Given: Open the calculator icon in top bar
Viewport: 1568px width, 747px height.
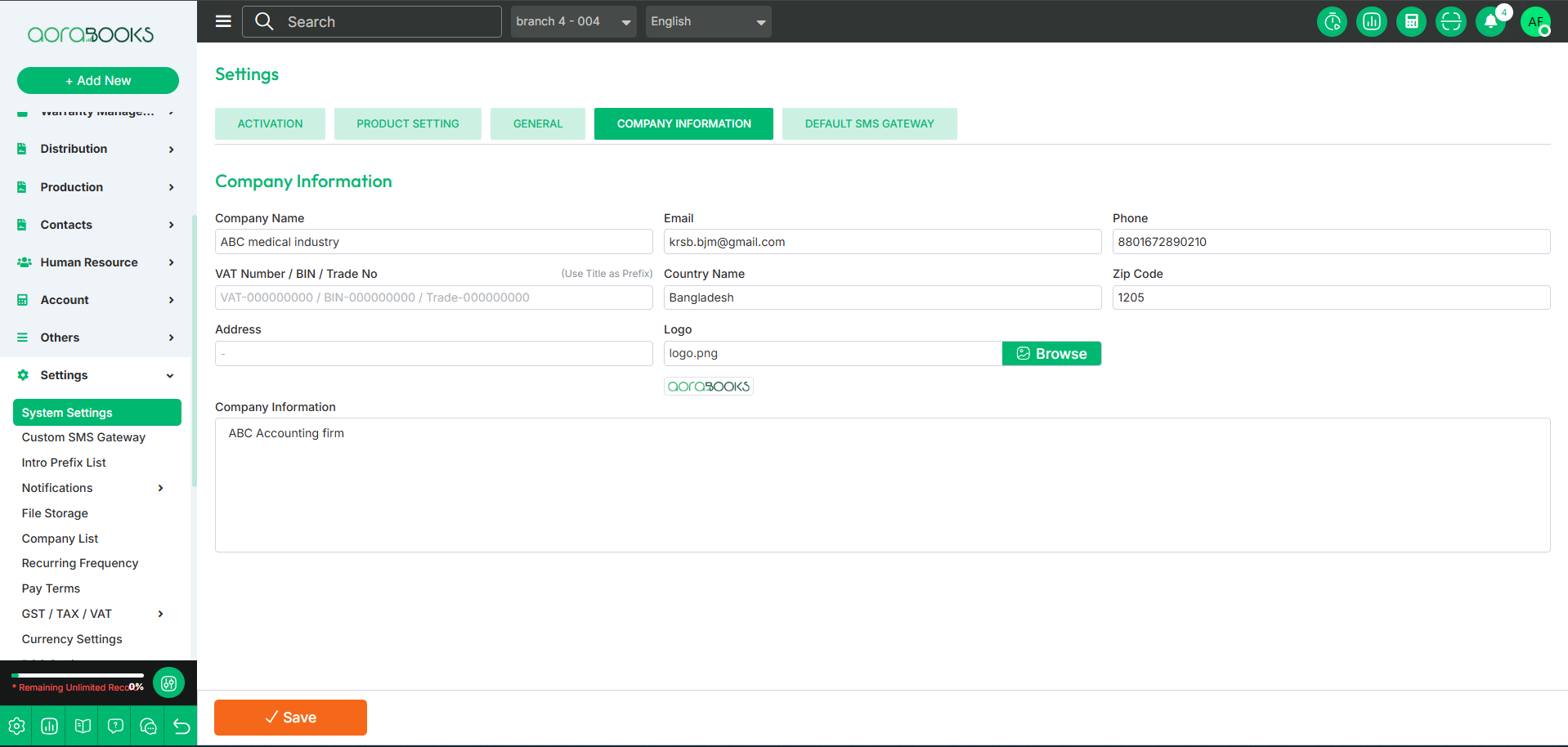Looking at the screenshot, I should point(1411,22).
